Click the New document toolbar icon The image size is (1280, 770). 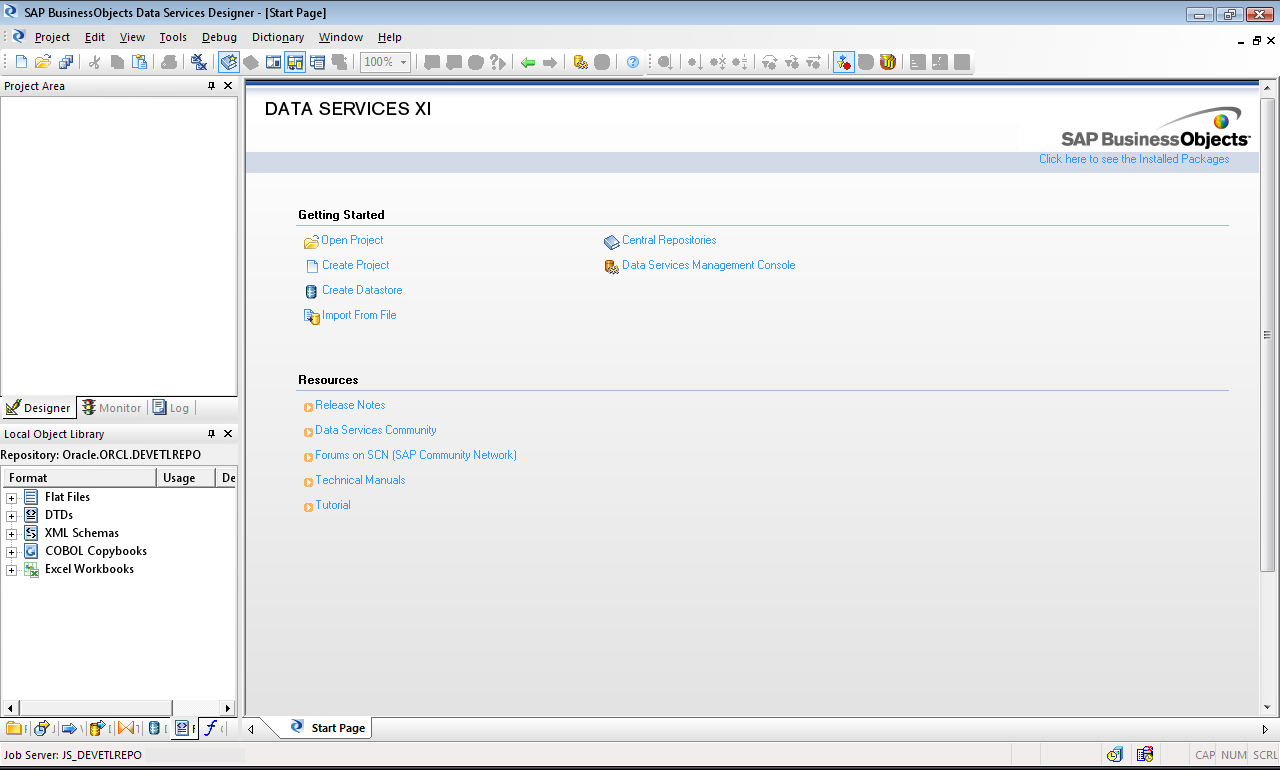pos(21,62)
